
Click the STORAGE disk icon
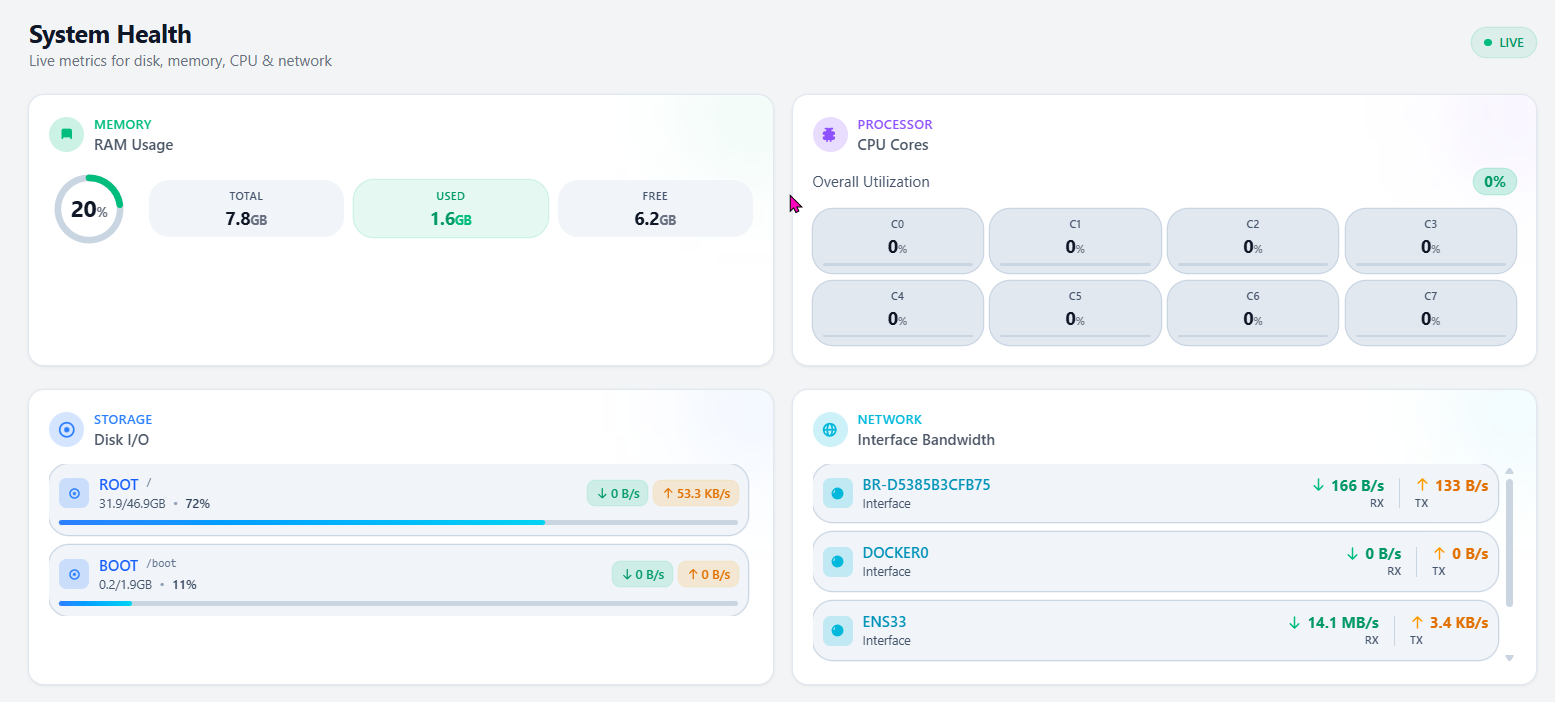[65, 429]
